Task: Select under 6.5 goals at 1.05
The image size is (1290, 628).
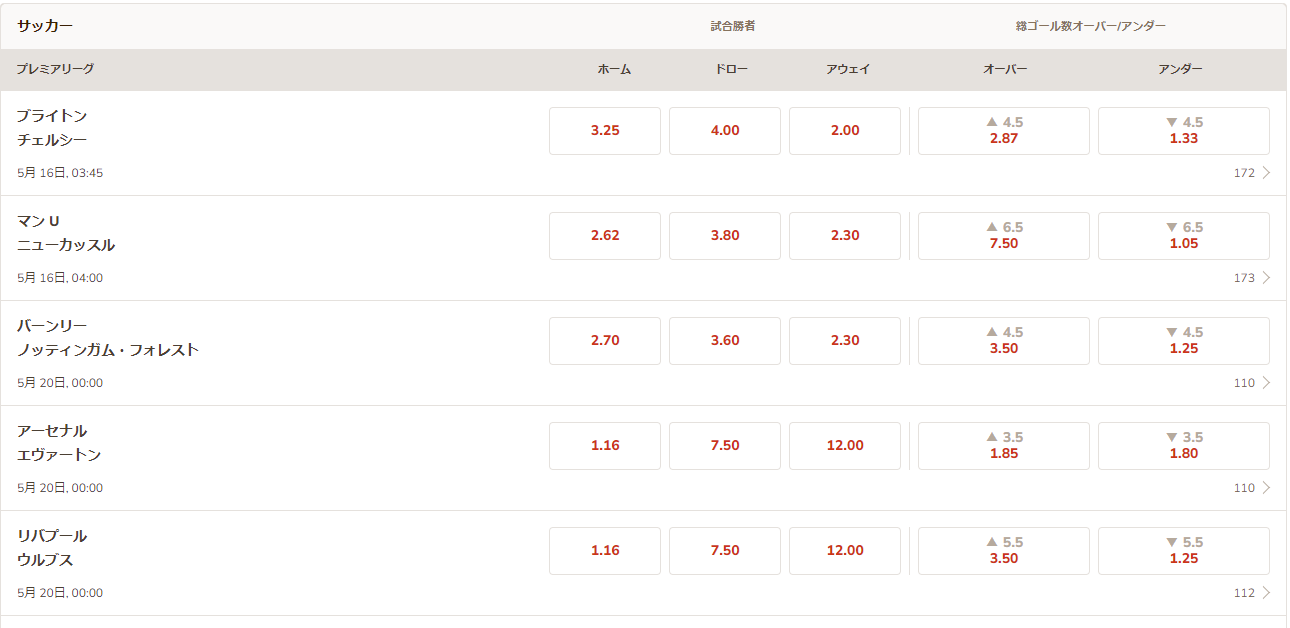Action: pos(1184,236)
